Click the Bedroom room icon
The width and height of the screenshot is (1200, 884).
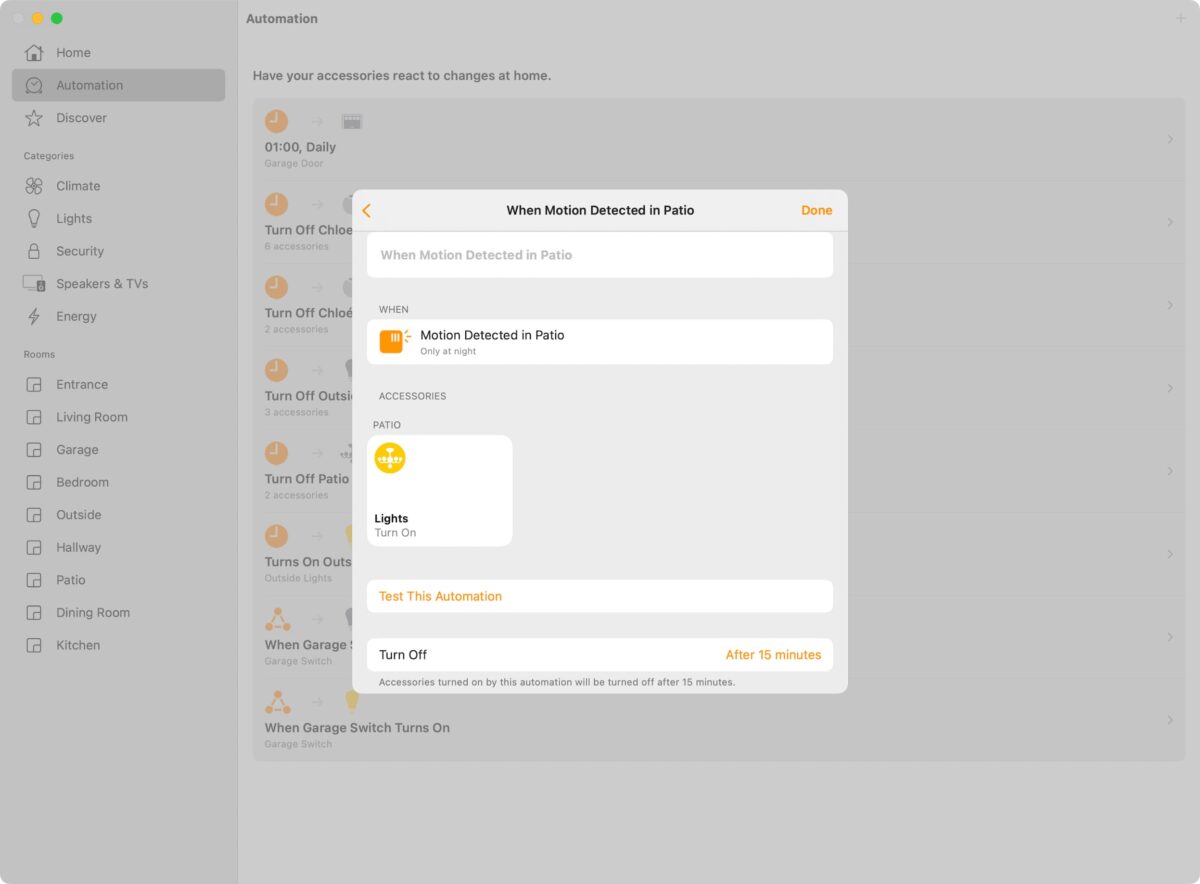[x=34, y=482]
